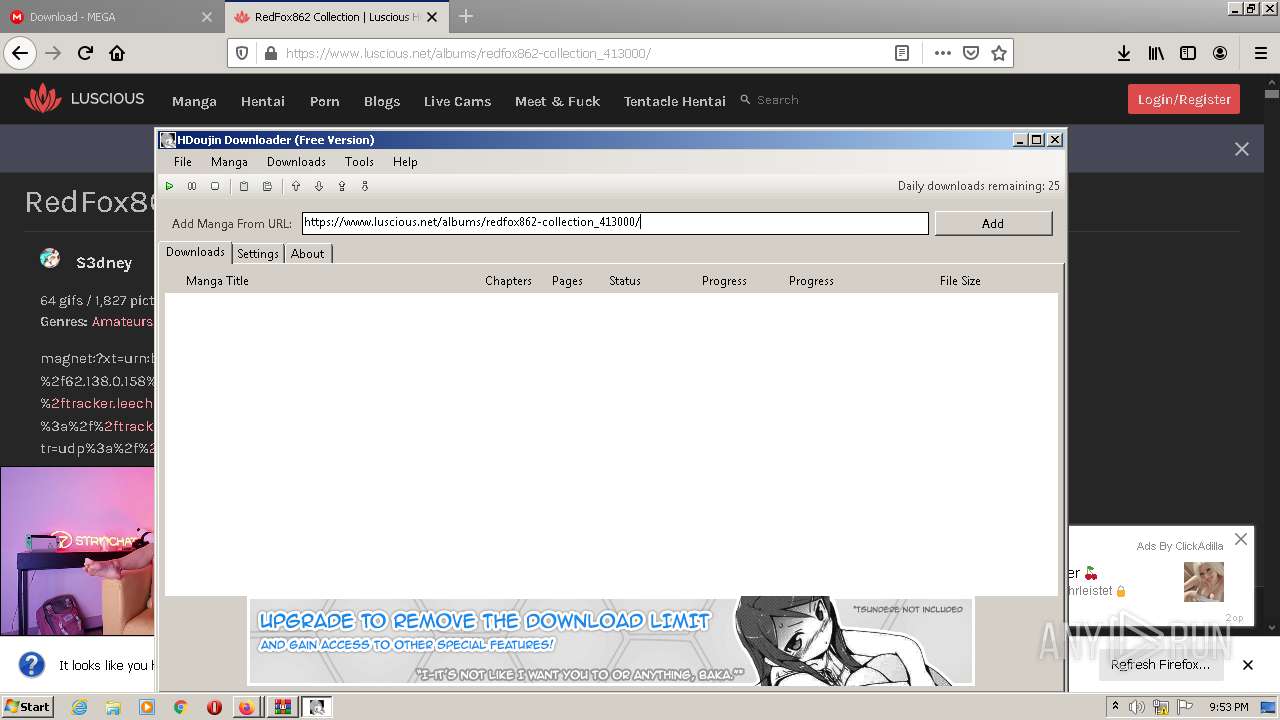Bookmark this page with the star icon

[x=998, y=53]
